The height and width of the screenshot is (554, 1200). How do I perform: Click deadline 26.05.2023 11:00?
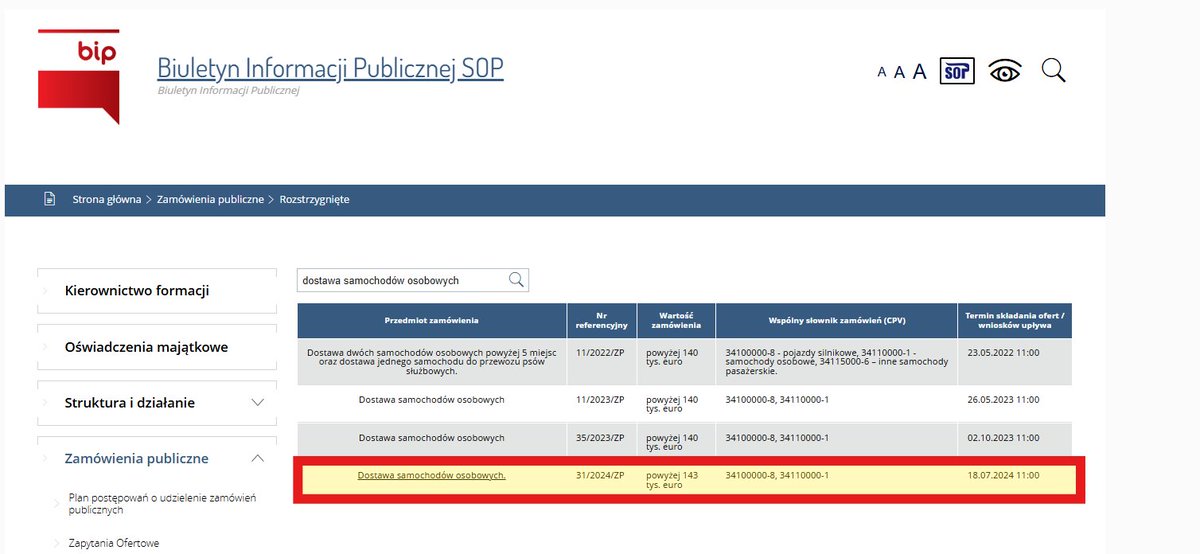[1003, 399]
